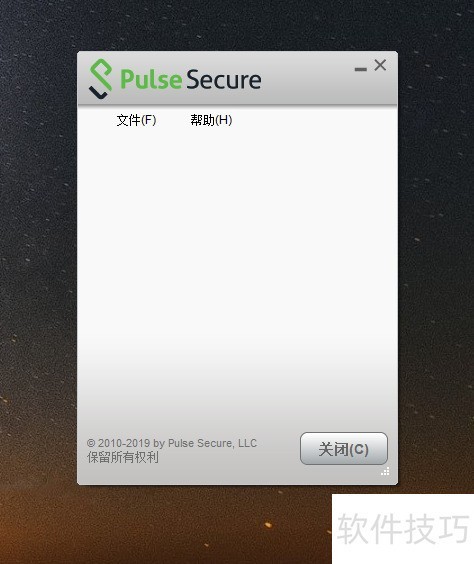Viewport: 474px width, 564px height.
Task: Close the window using the X icon
Action: click(380, 65)
